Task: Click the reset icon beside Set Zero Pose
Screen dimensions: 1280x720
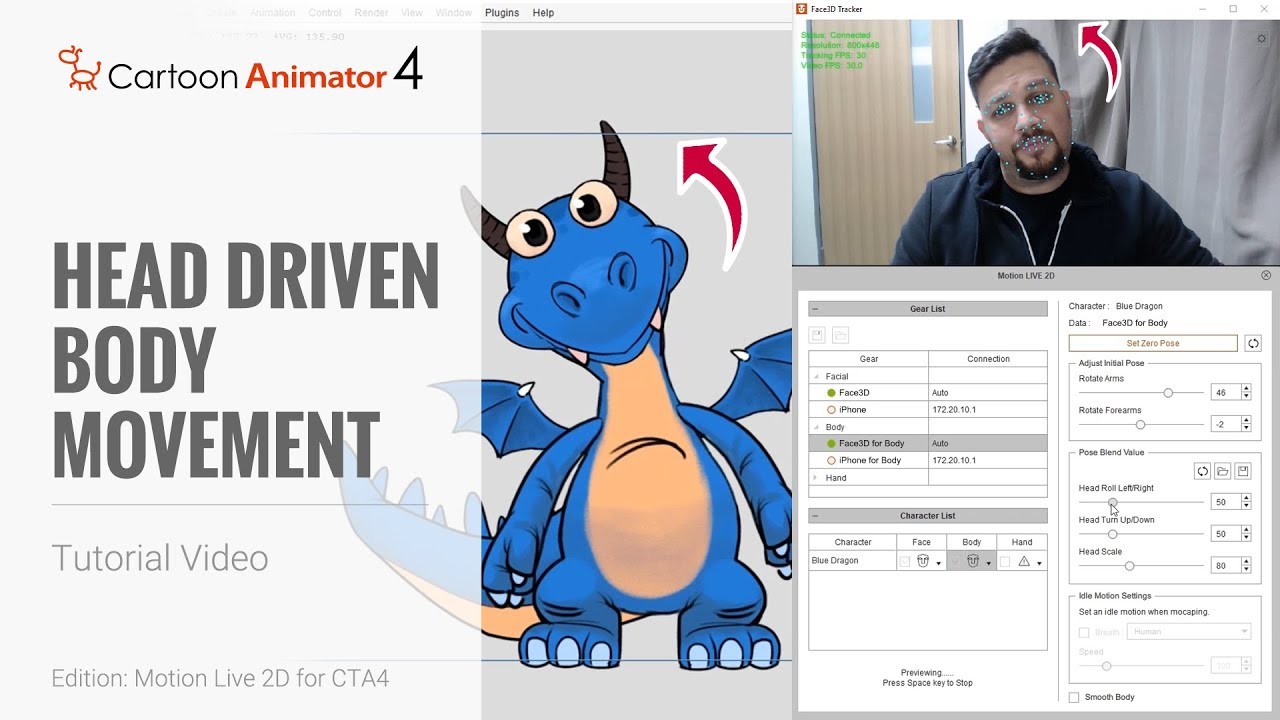Action: click(1253, 343)
